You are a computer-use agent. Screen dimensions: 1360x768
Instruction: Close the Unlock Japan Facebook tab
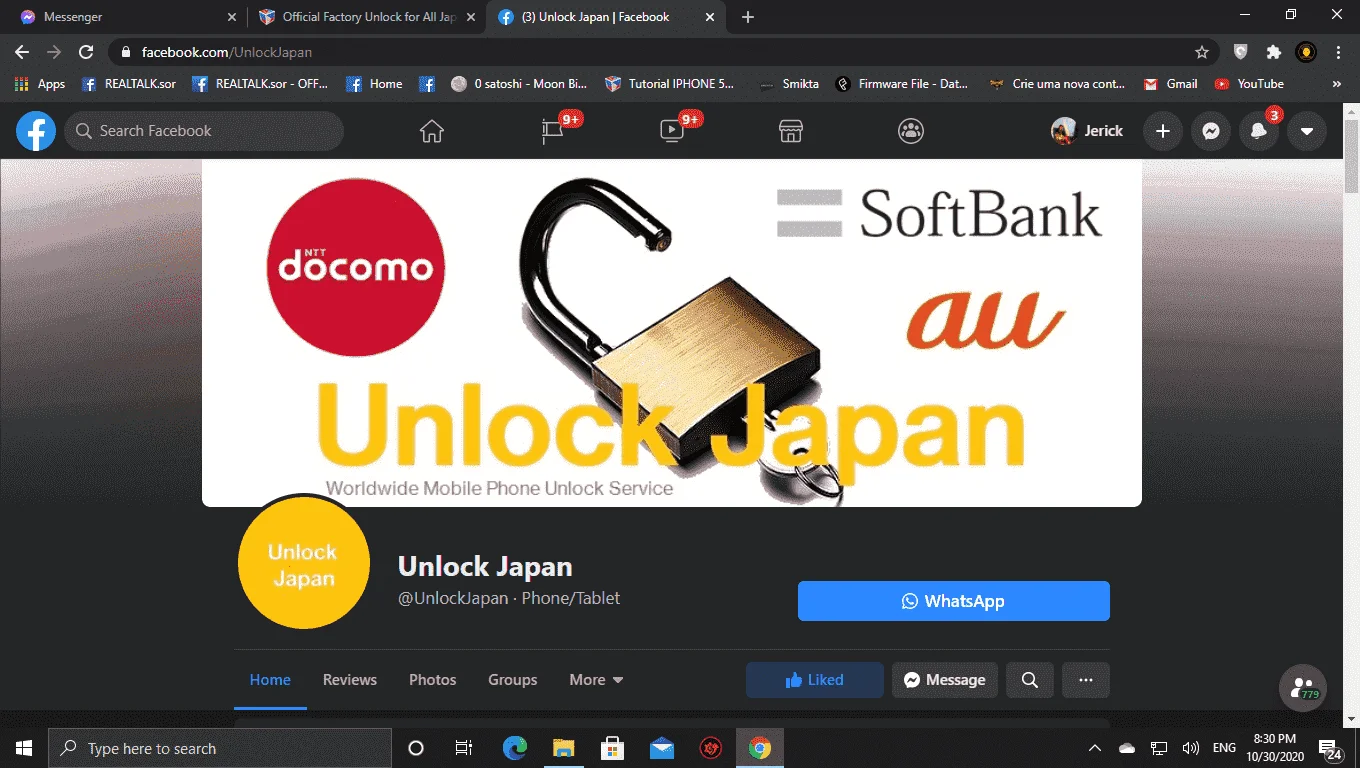click(x=709, y=17)
